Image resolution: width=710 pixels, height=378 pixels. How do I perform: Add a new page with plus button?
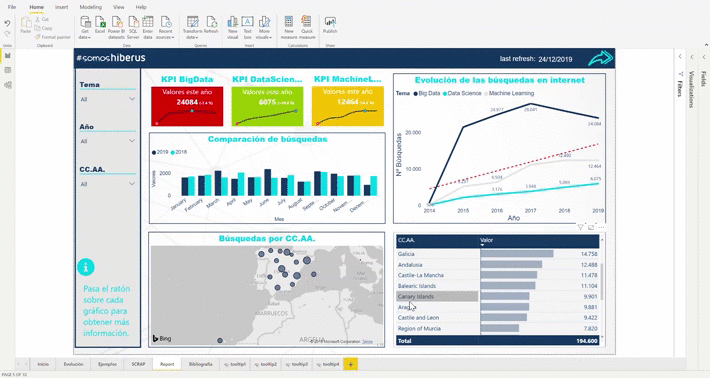pyautogui.click(x=350, y=364)
